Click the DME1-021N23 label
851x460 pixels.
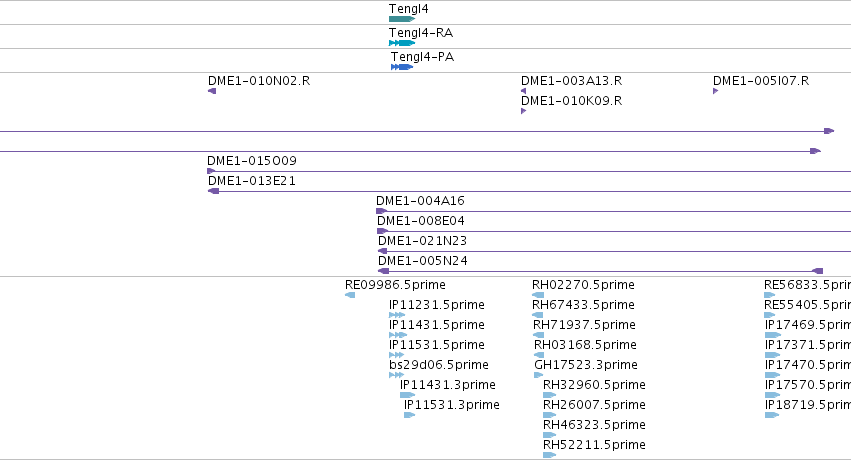pos(422,241)
